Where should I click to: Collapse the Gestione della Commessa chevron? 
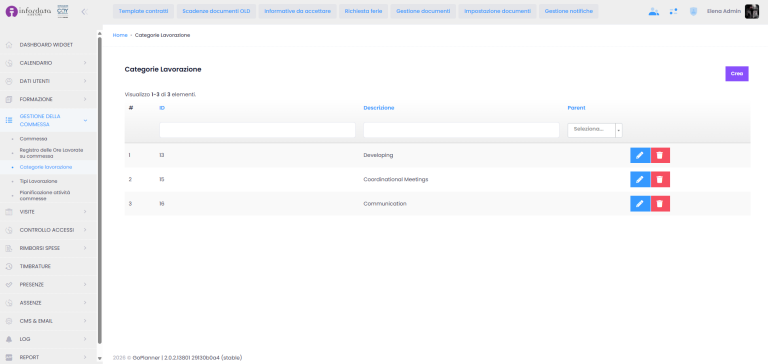[85, 120]
